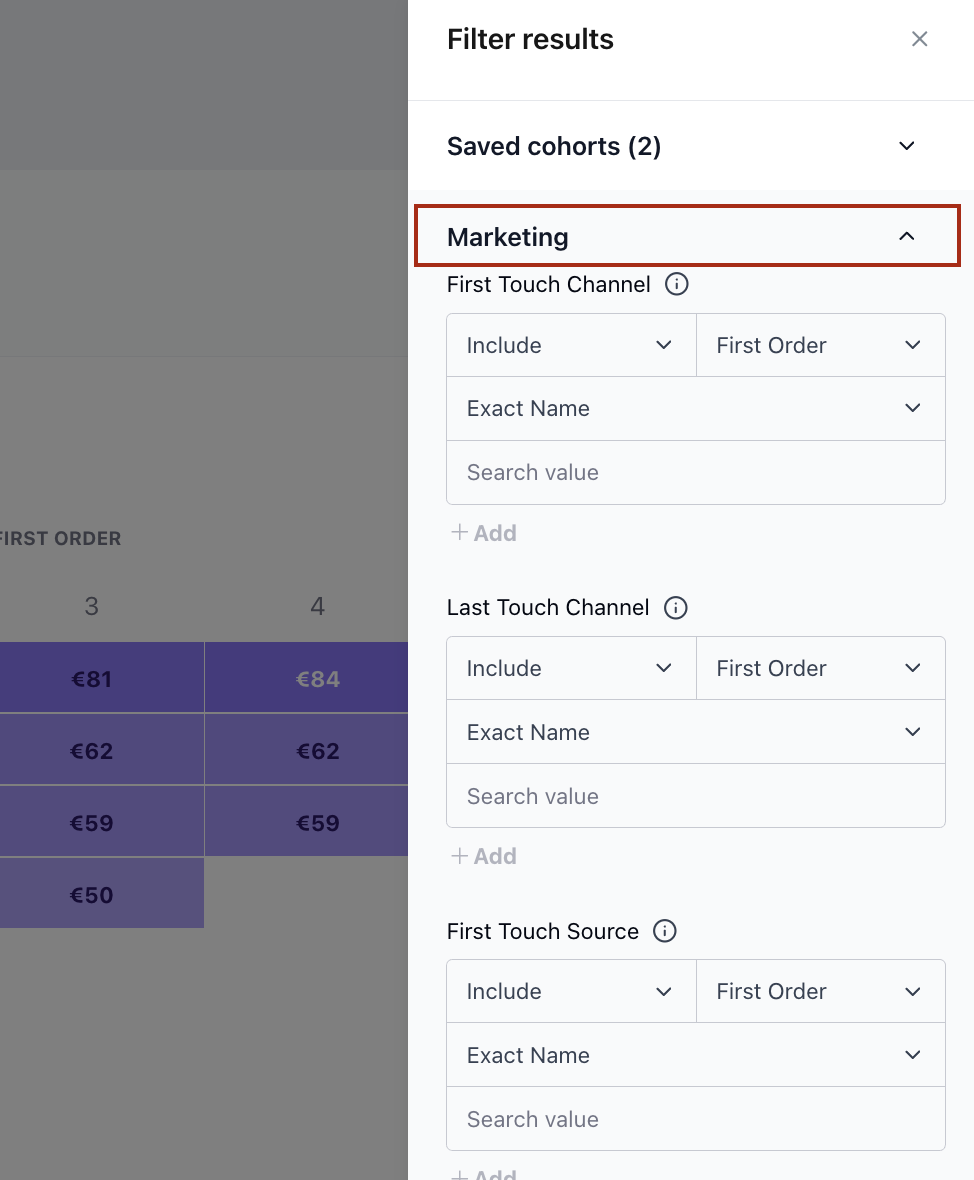The image size is (974, 1180).
Task: Open Exact Name dropdown under First Touch Source
Action: 695,1056
